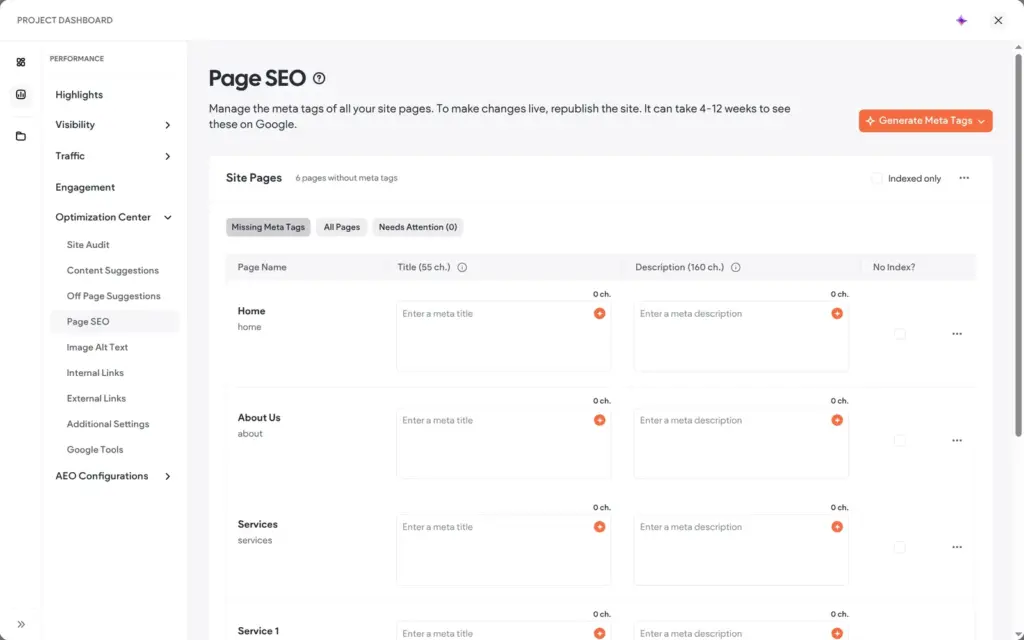Click the Home meta description field

741,336
